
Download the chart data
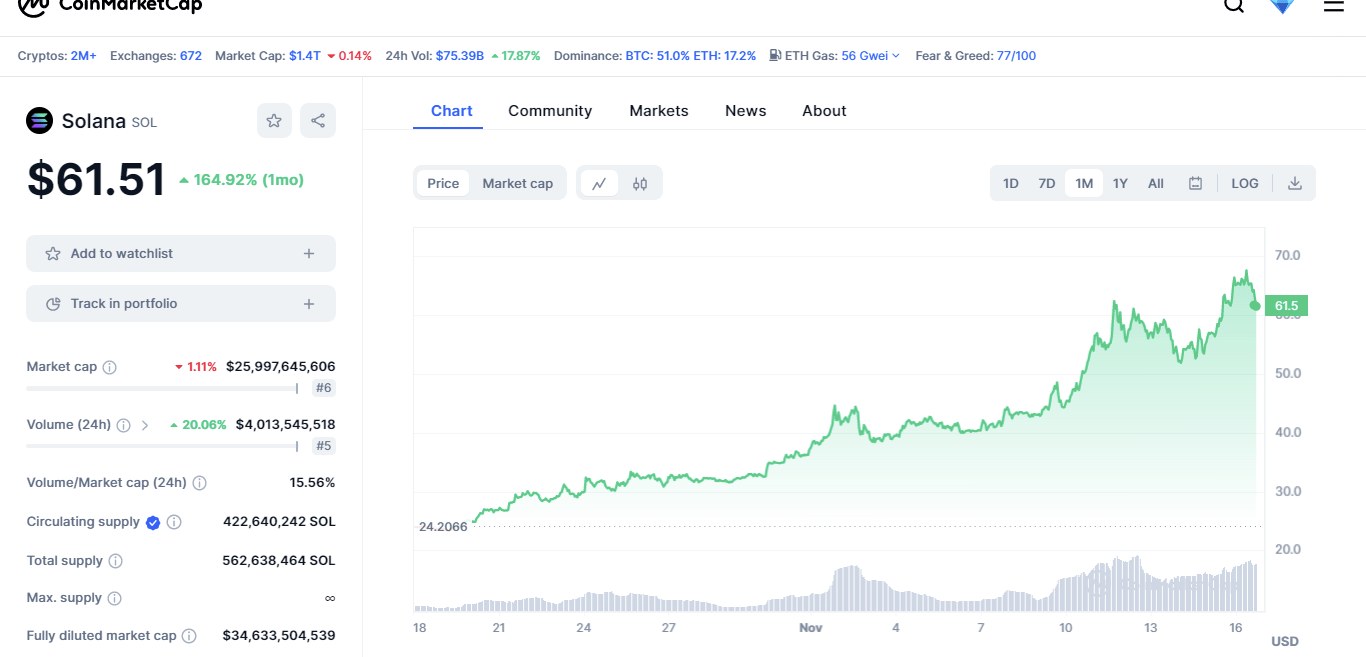(1294, 183)
